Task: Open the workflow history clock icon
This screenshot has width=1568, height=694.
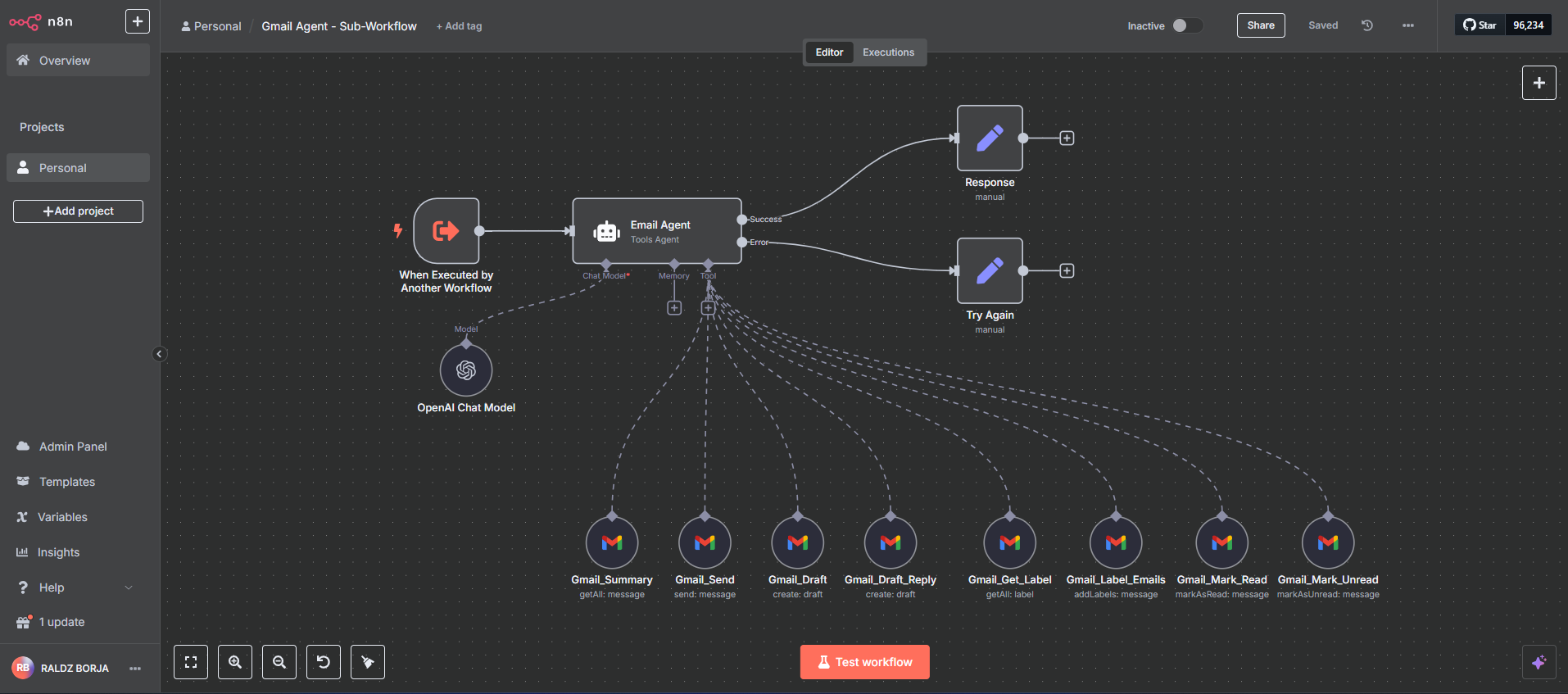Action: pyautogui.click(x=1367, y=25)
